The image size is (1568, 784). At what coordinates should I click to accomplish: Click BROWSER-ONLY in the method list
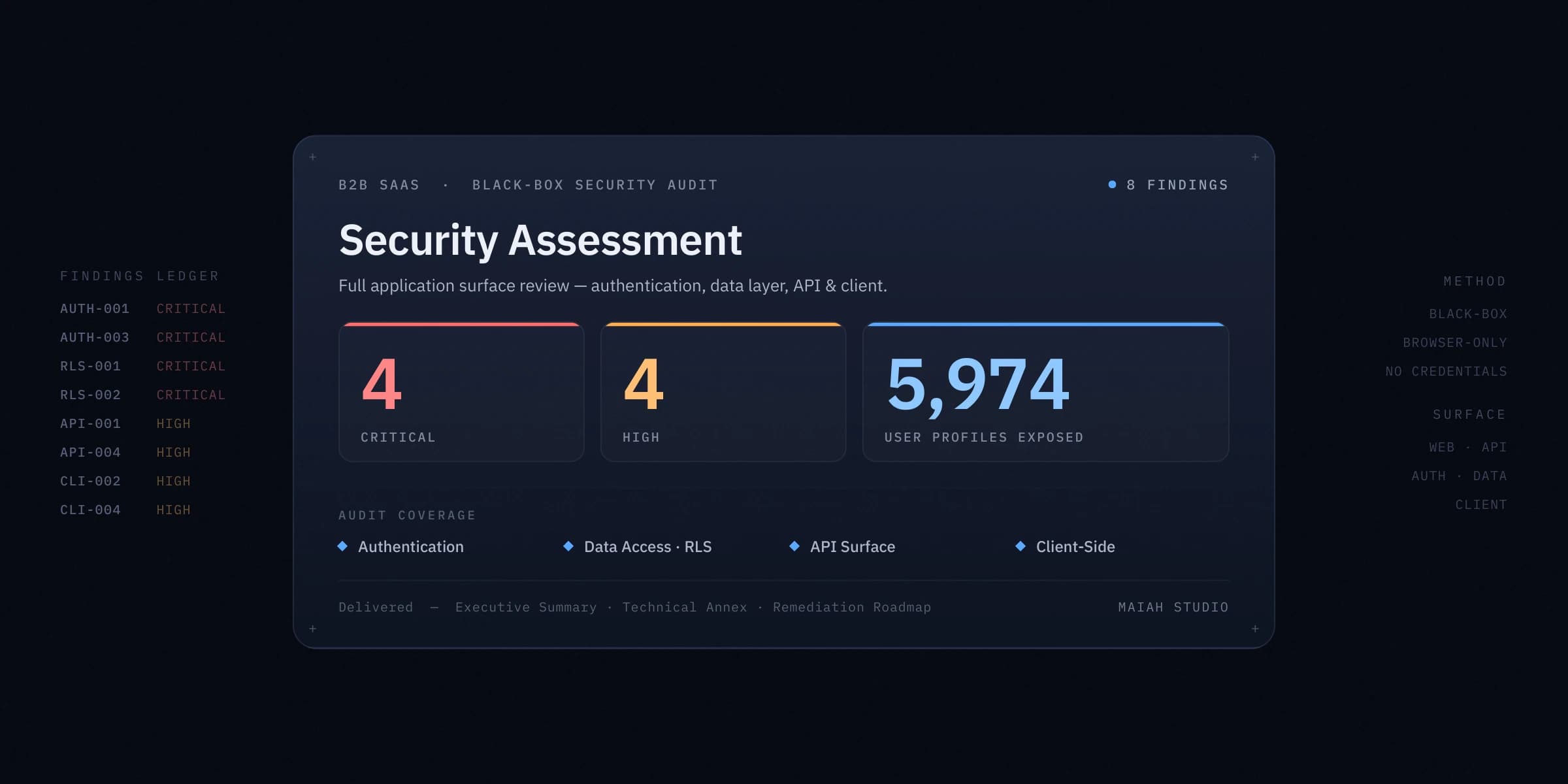1455,342
